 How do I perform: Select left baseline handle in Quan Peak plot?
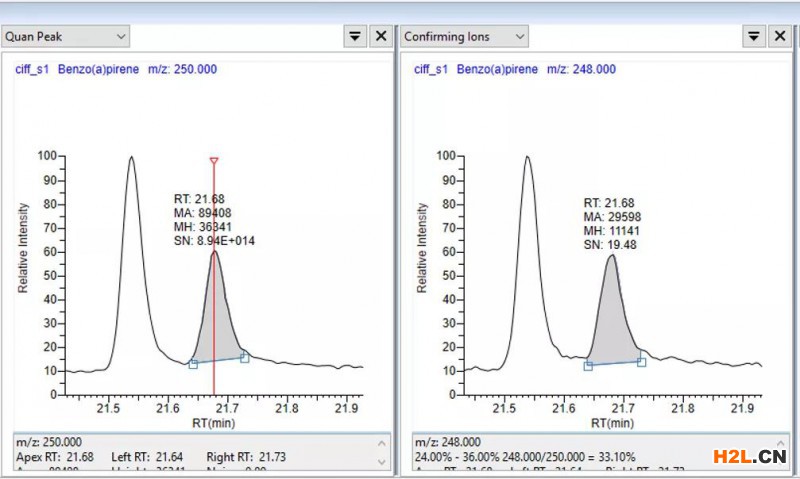click(x=193, y=364)
